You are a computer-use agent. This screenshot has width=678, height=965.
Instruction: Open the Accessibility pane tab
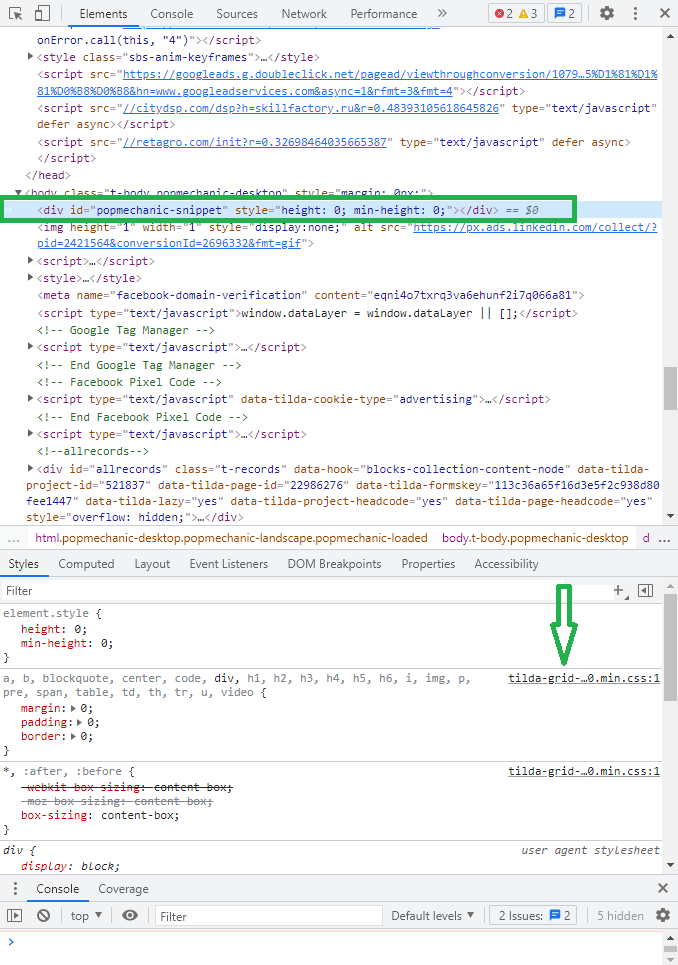pyautogui.click(x=506, y=564)
